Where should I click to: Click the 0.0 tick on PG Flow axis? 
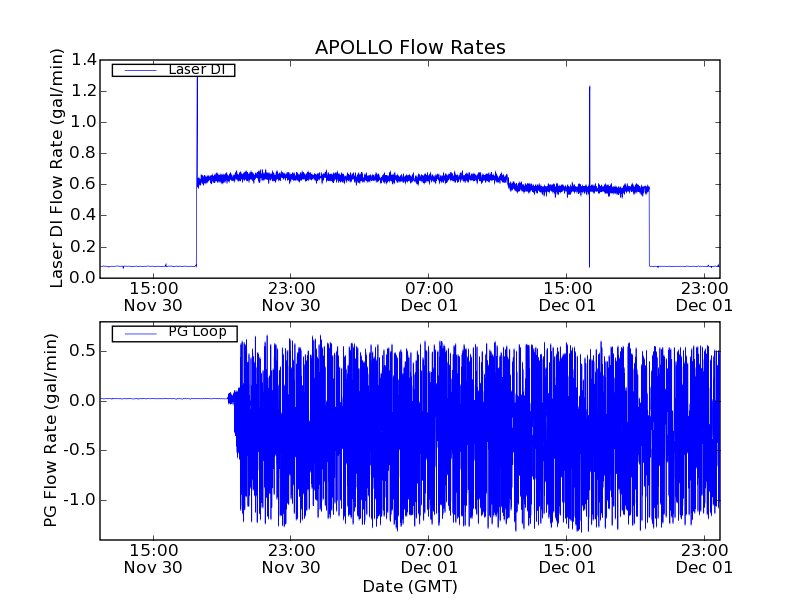[x=83, y=401]
